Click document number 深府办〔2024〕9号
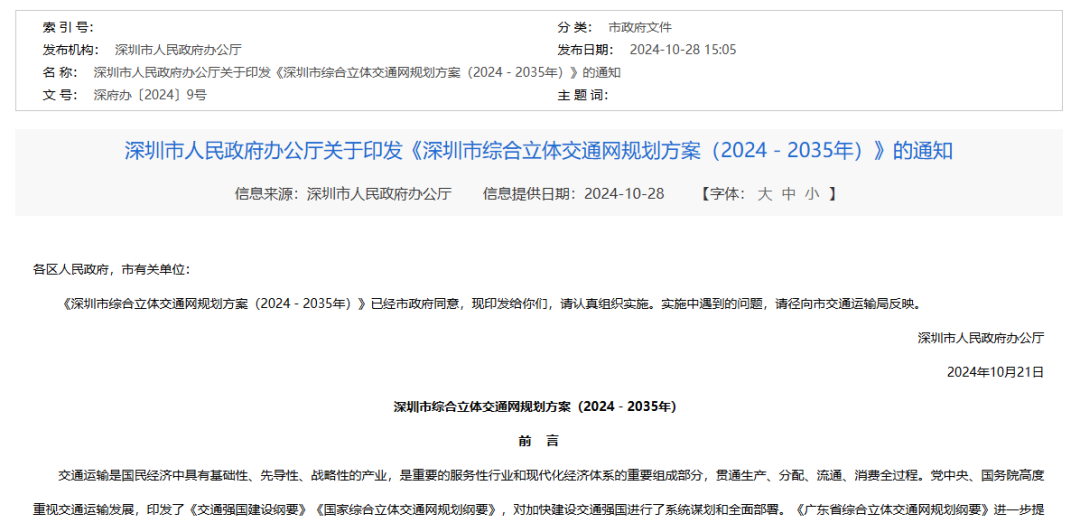The height and width of the screenshot is (523, 1080). 149,95
